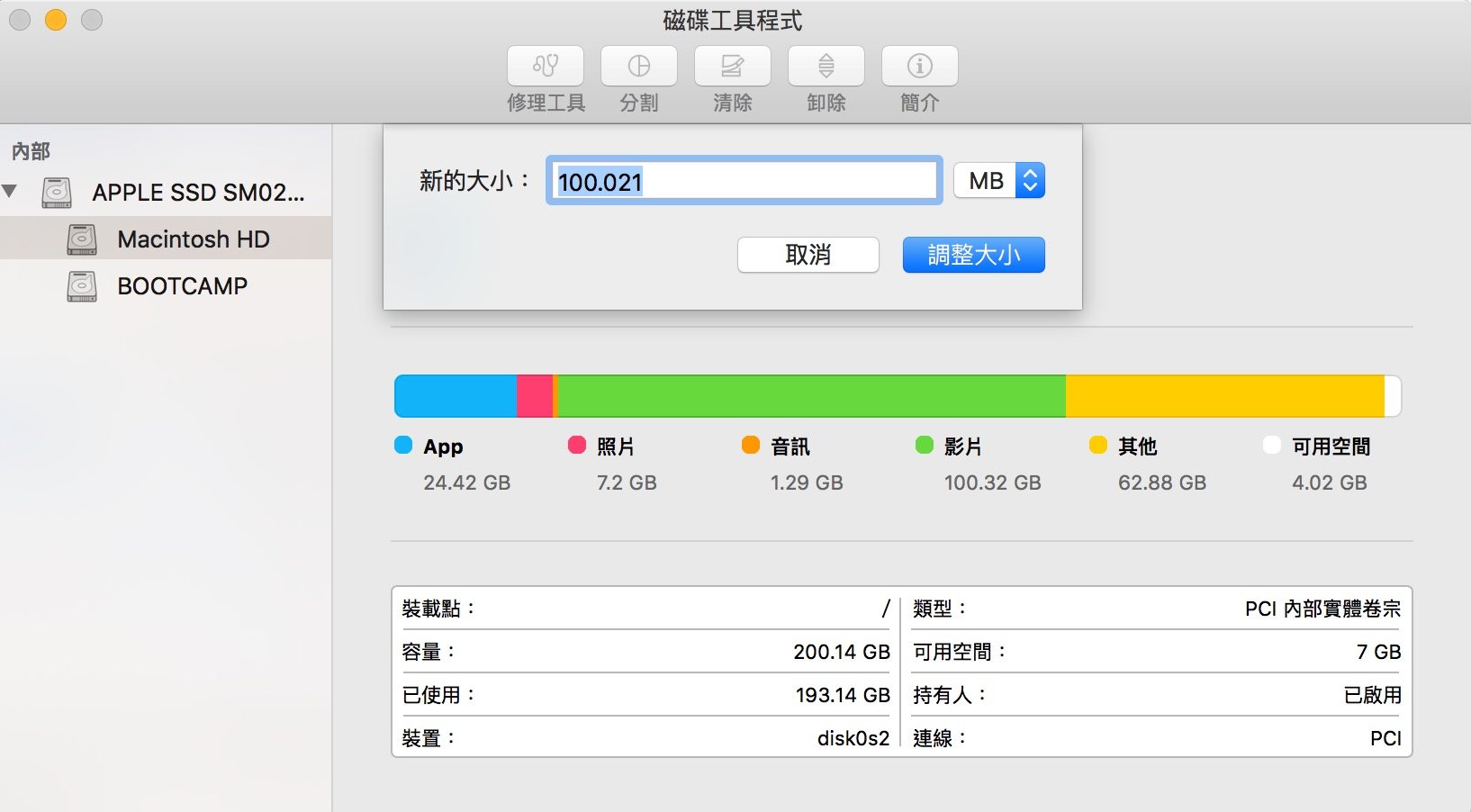Open the Info (簡介) panel icon
Viewport: 1471px width, 812px height.
coord(918,65)
